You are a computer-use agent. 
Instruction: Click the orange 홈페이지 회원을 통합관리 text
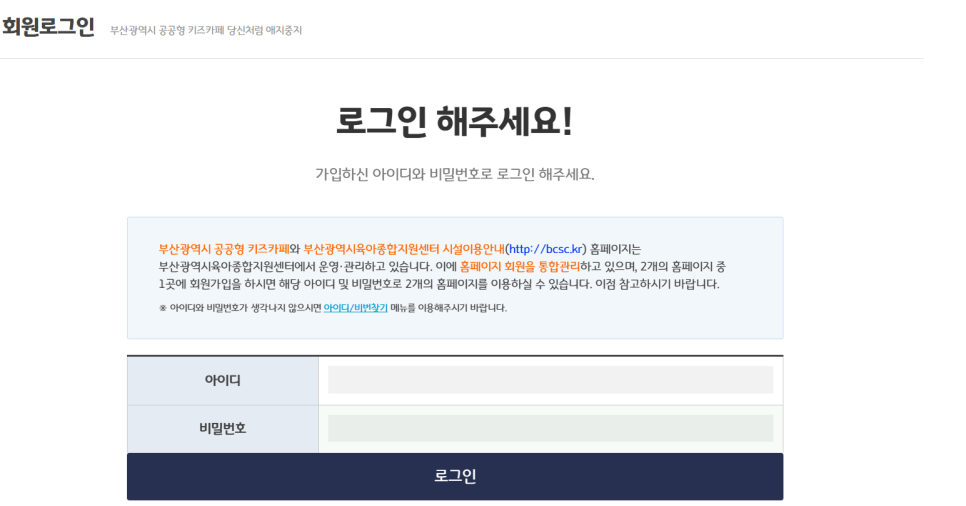[519, 267]
